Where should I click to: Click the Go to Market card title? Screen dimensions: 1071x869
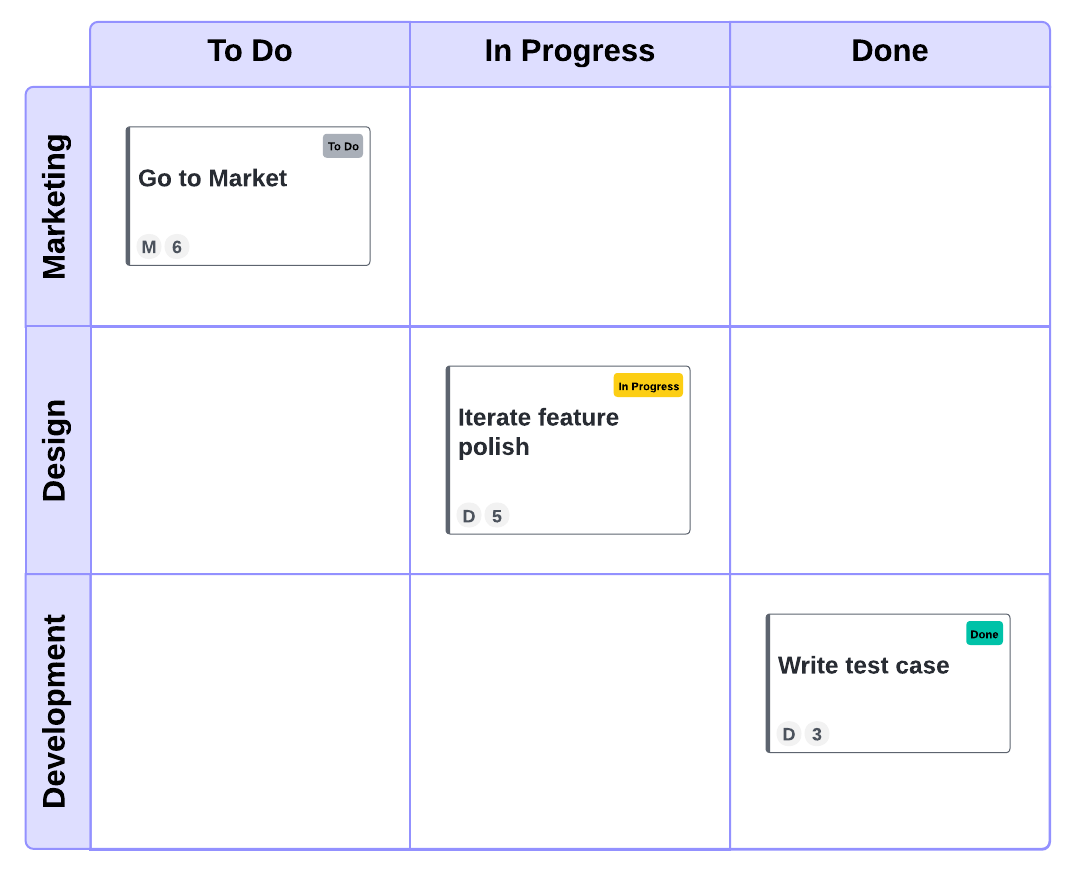(213, 179)
